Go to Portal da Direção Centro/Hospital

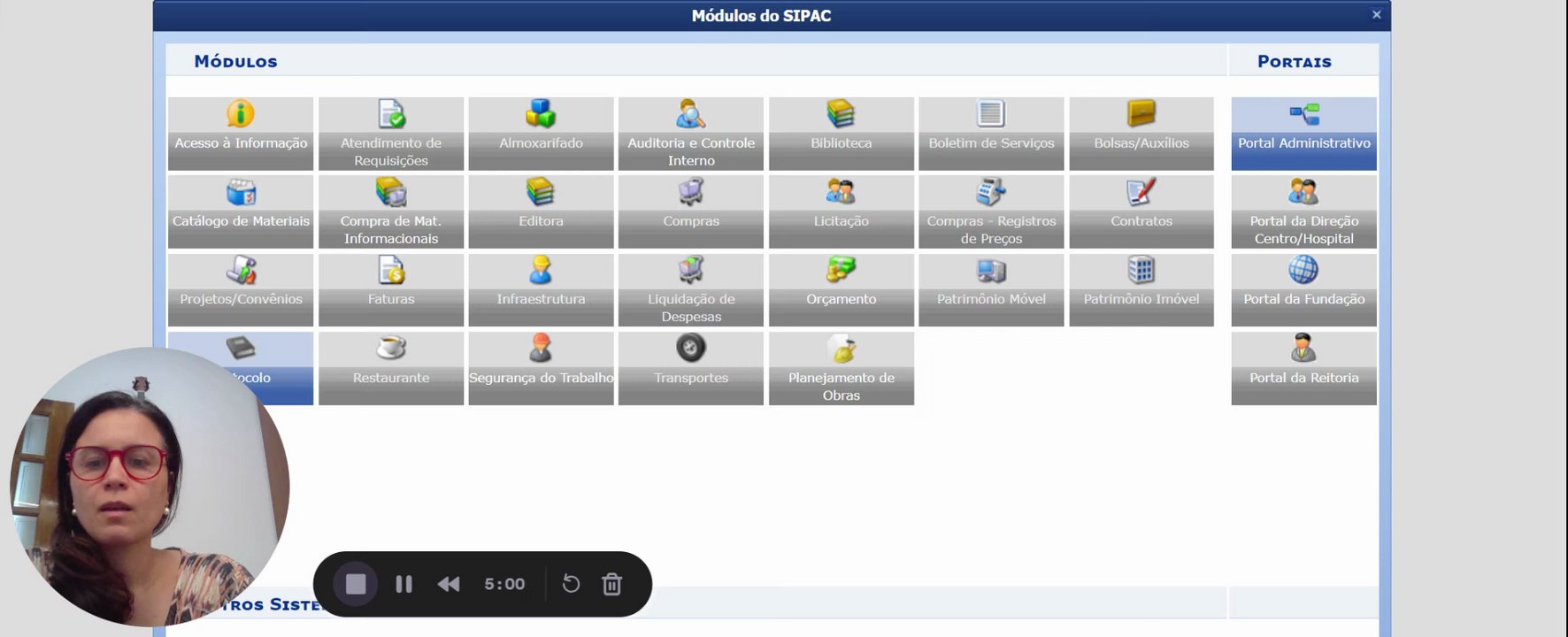(x=1304, y=211)
